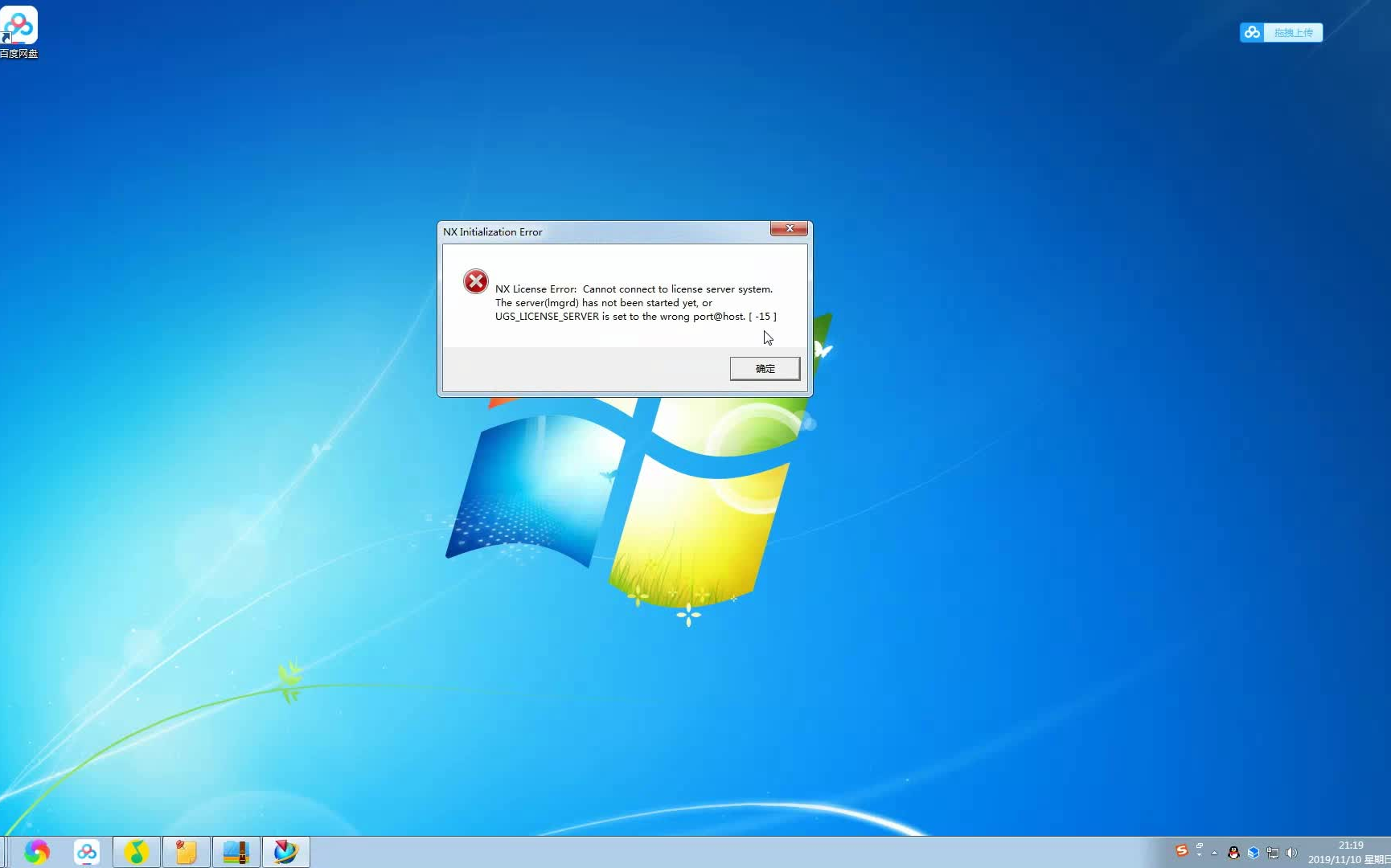Click the 'UGS_LICENSE_SERVER is set to' message line
Image resolution: width=1391 pixels, height=868 pixels.
tap(635, 316)
